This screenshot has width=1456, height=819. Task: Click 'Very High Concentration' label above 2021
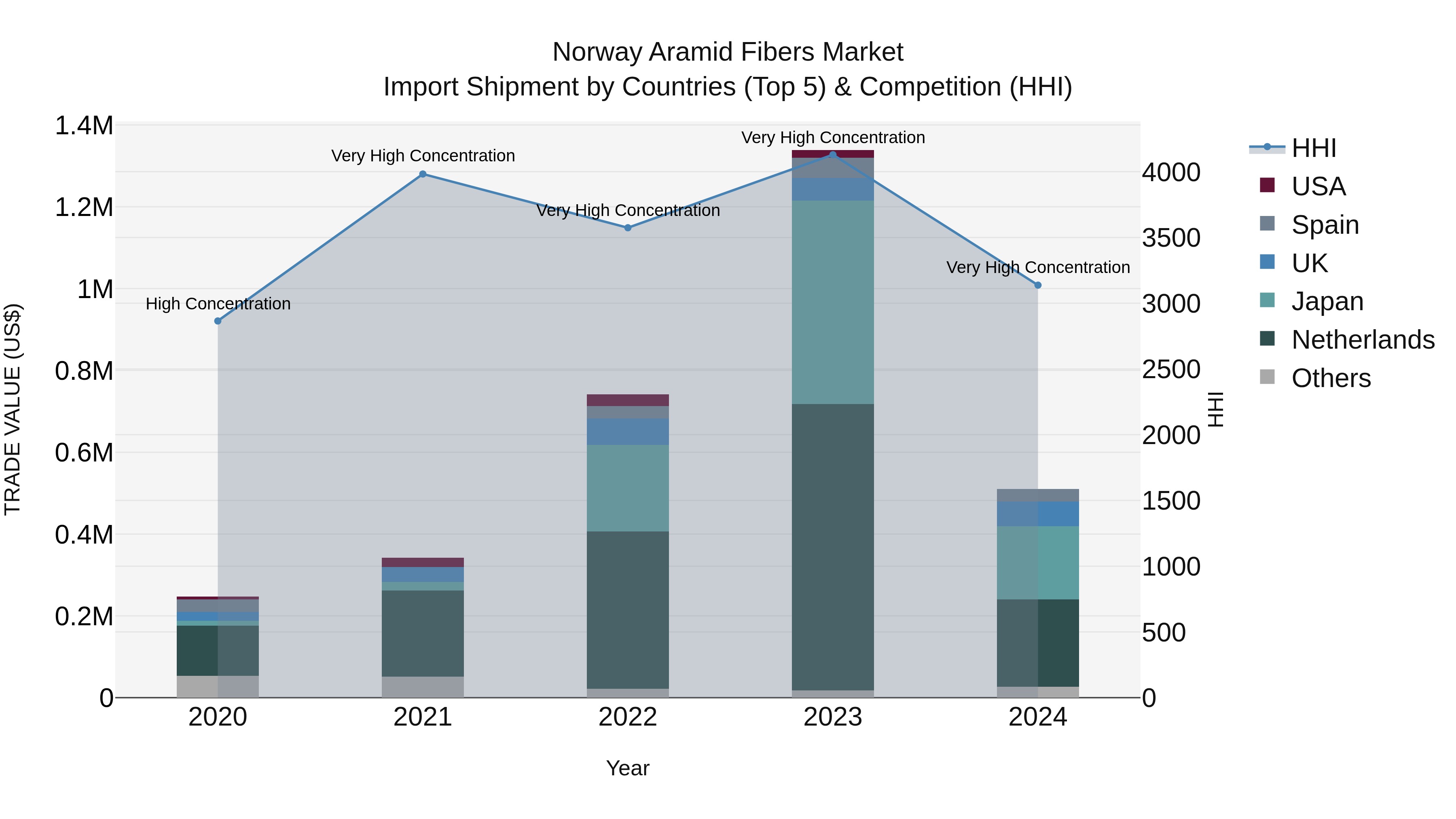click(x=423, y=155)
